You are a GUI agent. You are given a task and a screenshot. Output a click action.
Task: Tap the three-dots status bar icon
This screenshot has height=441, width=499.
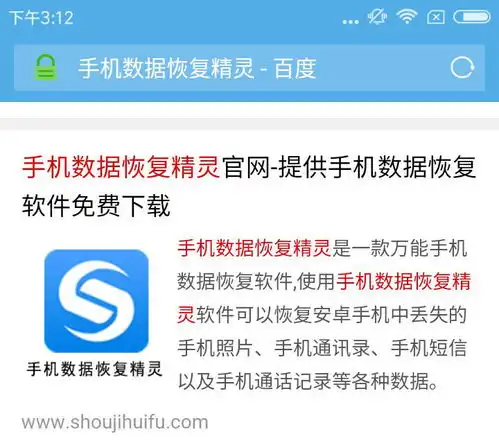point(351,22)
